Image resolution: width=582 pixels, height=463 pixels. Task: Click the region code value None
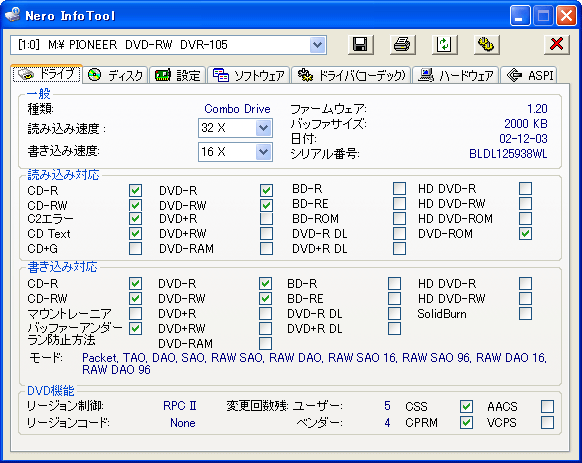[183, 423]
